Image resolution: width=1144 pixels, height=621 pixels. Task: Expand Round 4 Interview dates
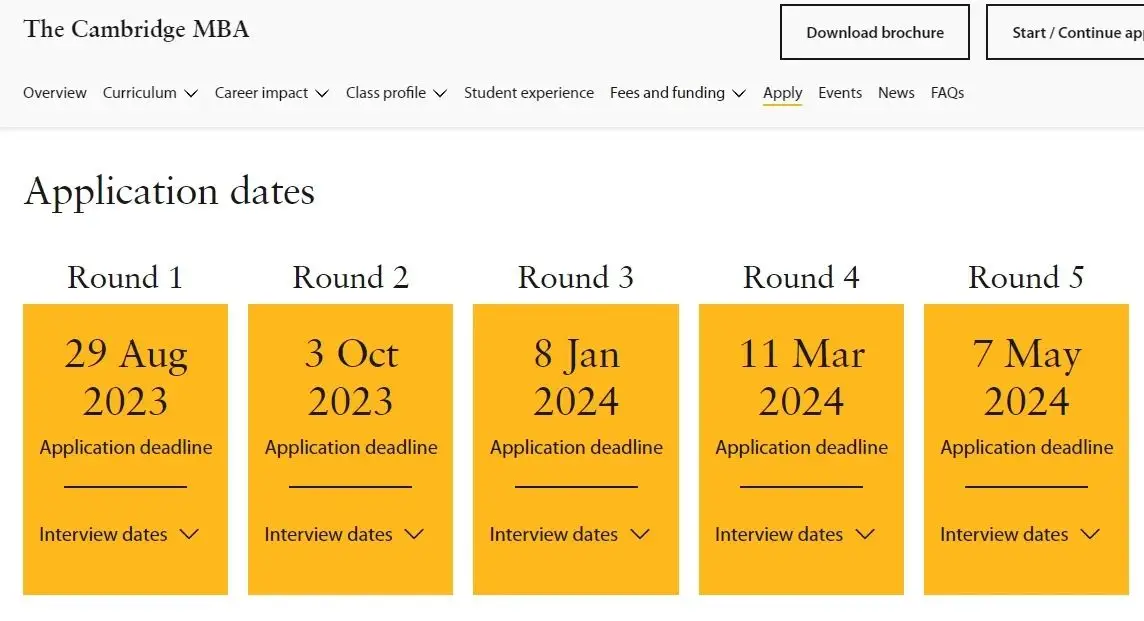pyautogui.click(x=795, y=535)
